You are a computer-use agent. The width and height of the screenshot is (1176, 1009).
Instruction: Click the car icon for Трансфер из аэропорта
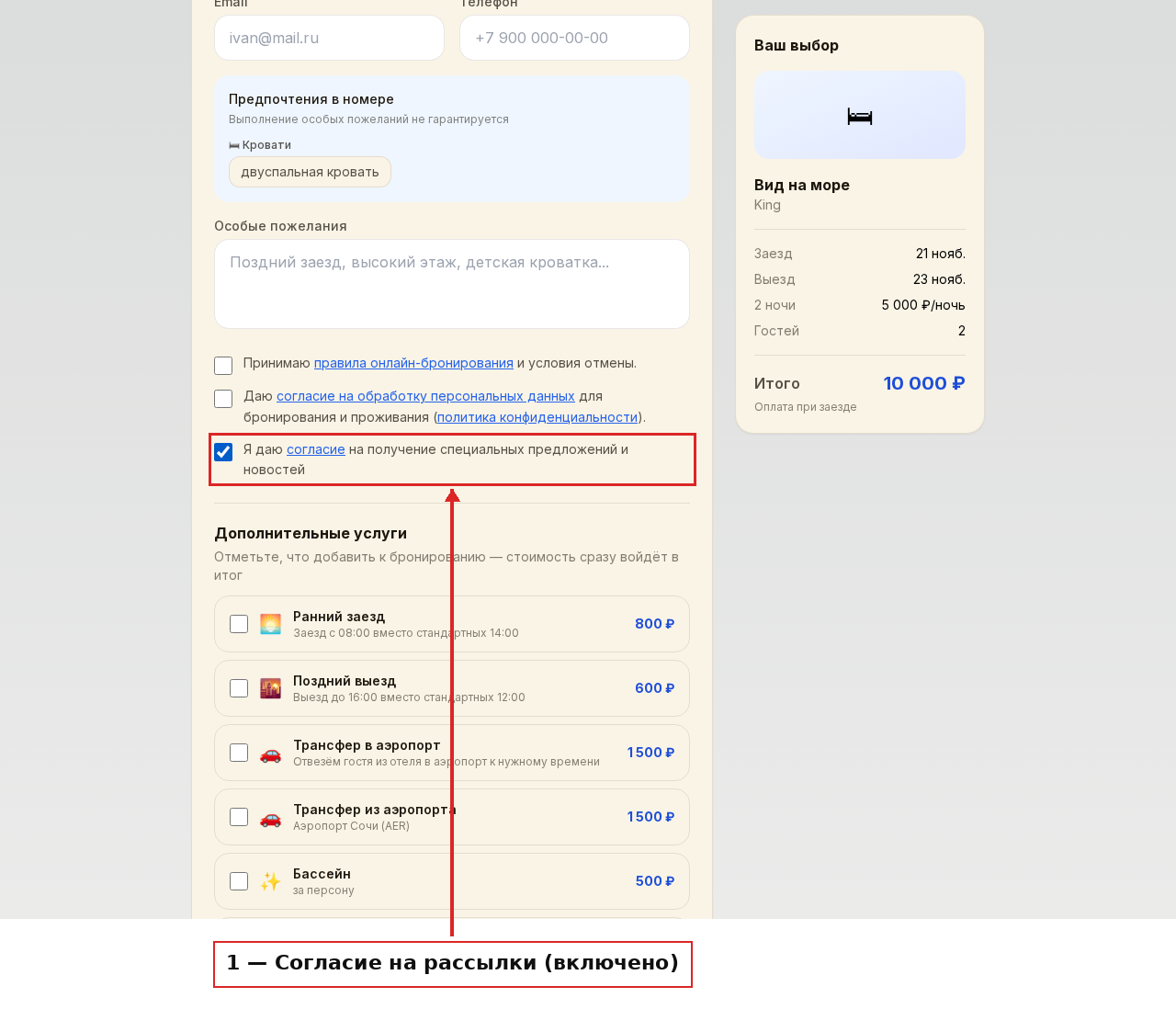270,817
